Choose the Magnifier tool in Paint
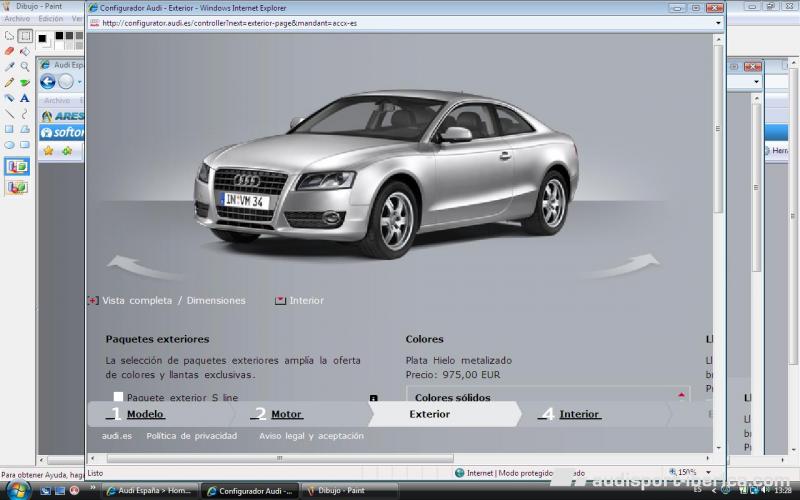 (25, 66)
